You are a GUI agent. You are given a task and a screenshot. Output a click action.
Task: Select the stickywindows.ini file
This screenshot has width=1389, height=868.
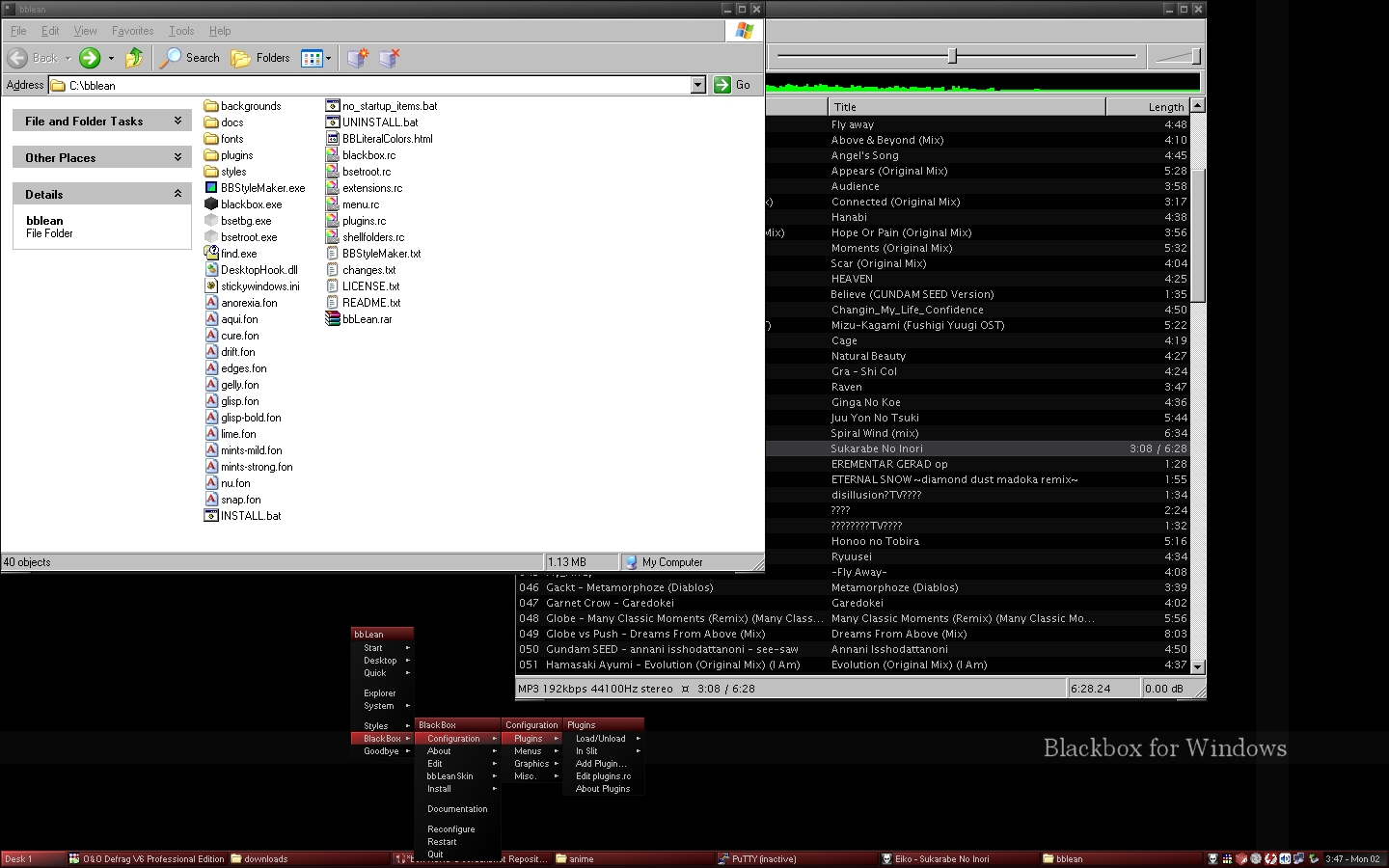(x=252, y=286)
